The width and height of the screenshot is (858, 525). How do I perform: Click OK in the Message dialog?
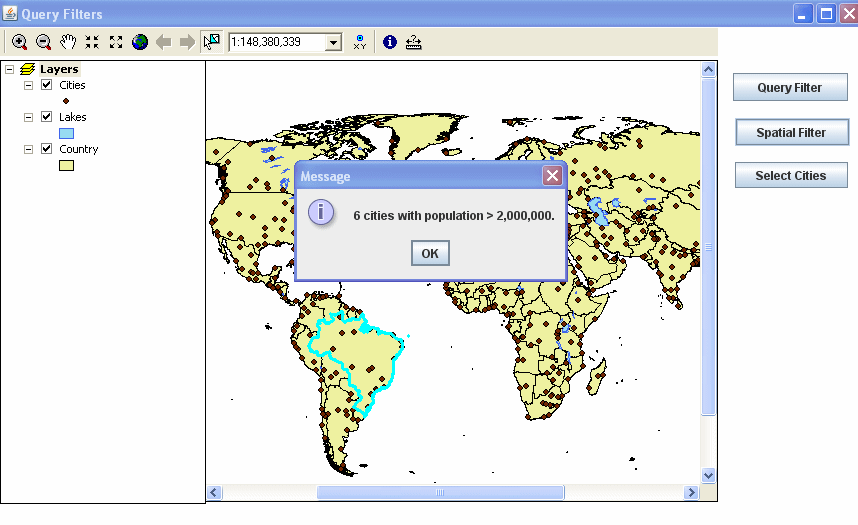(x=430, y=253)
